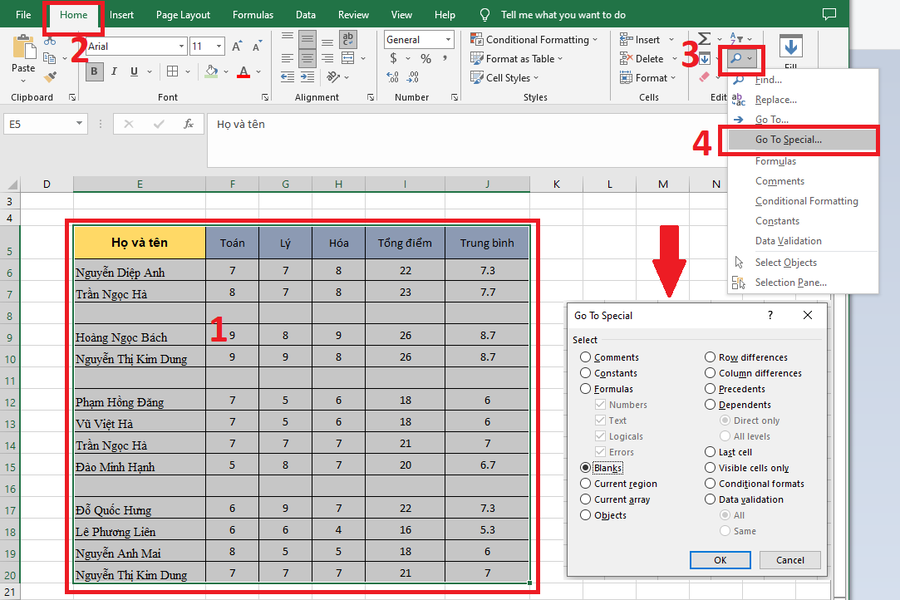
Task: Toggle Italic formatting button
Action: tap(114, 71)
